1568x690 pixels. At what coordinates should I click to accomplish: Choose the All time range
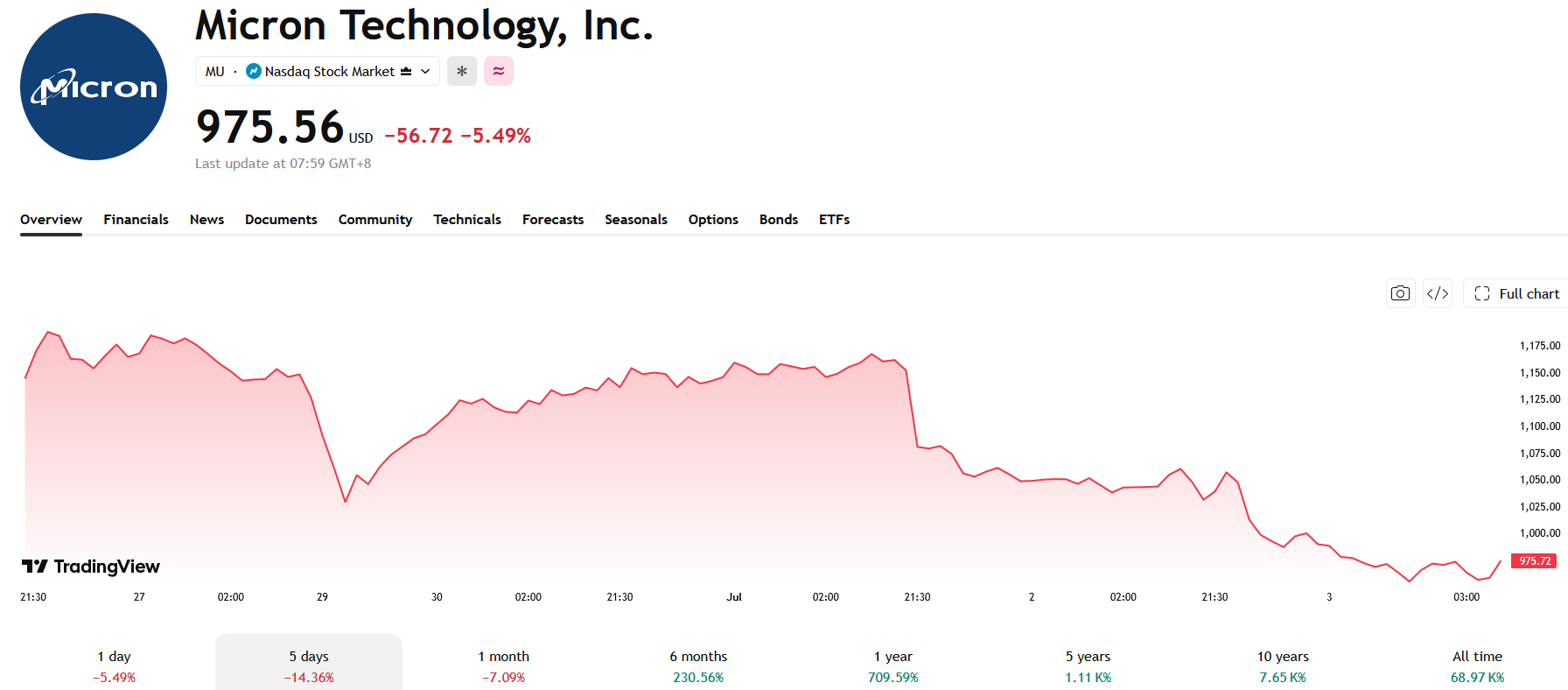click(x=1477, y=665)
